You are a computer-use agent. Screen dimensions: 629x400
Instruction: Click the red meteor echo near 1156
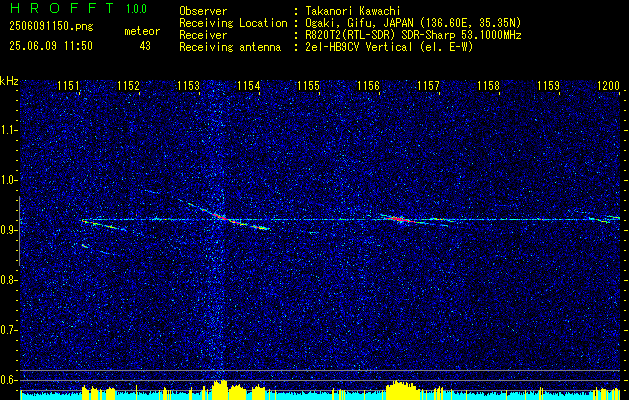tap(397, 219)
